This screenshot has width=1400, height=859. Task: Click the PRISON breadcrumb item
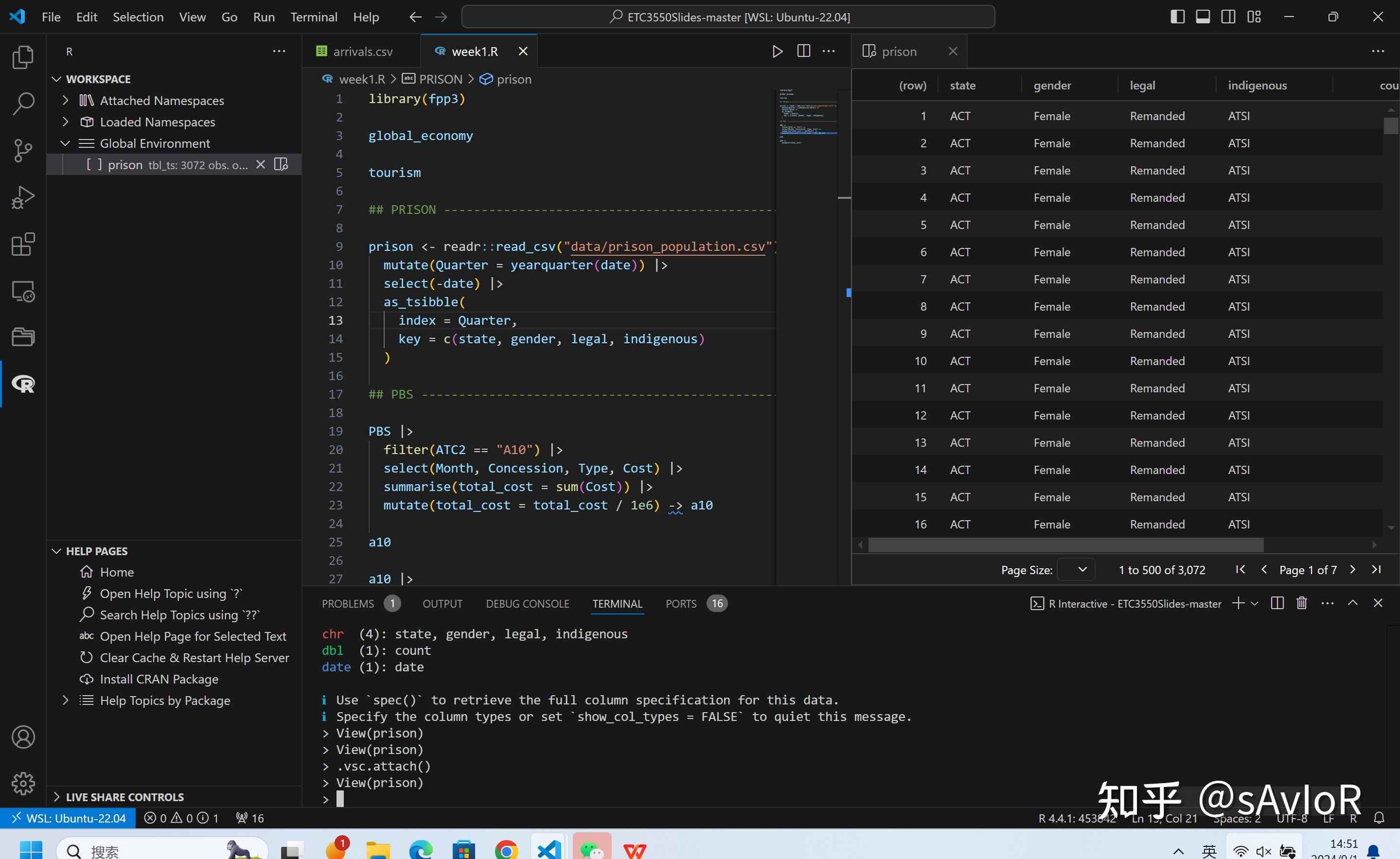tap(441, 78)
